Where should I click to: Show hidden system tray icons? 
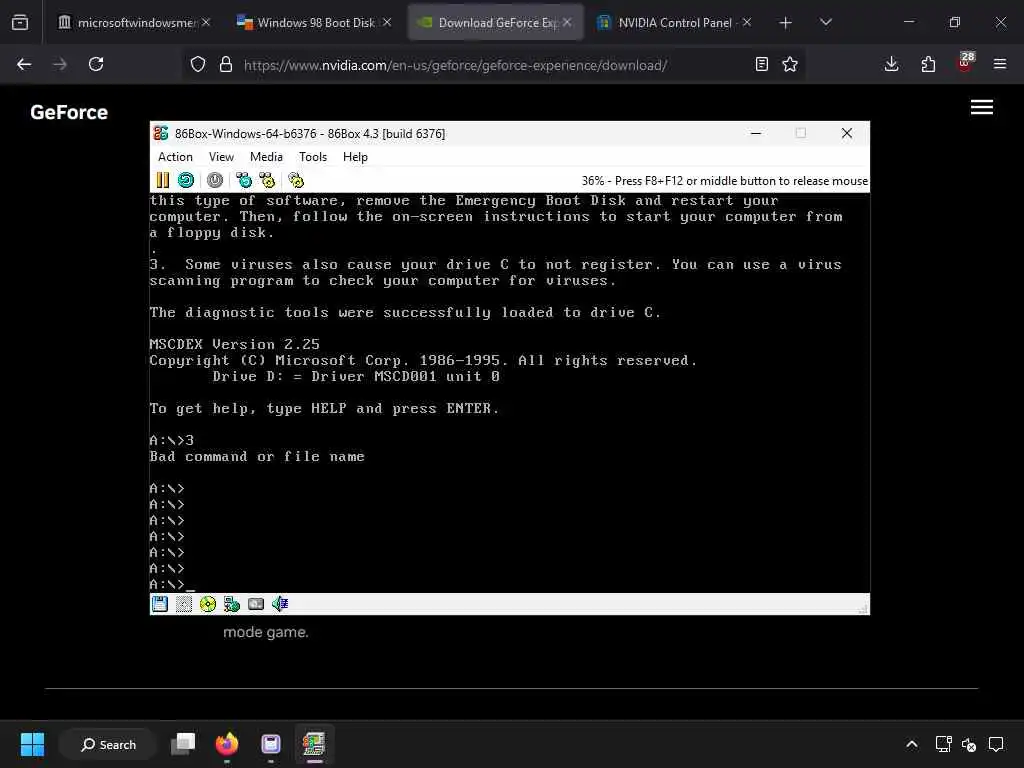click(912, 744)
